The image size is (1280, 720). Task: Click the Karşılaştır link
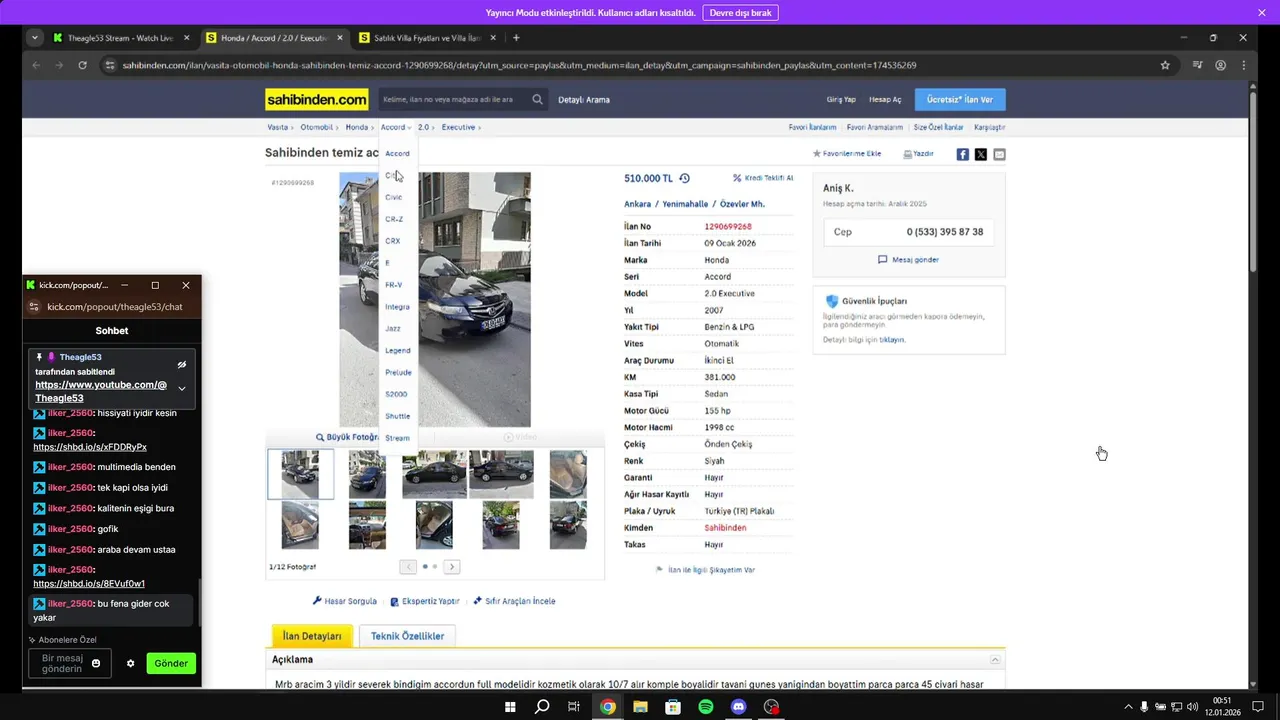pos(990,127)
